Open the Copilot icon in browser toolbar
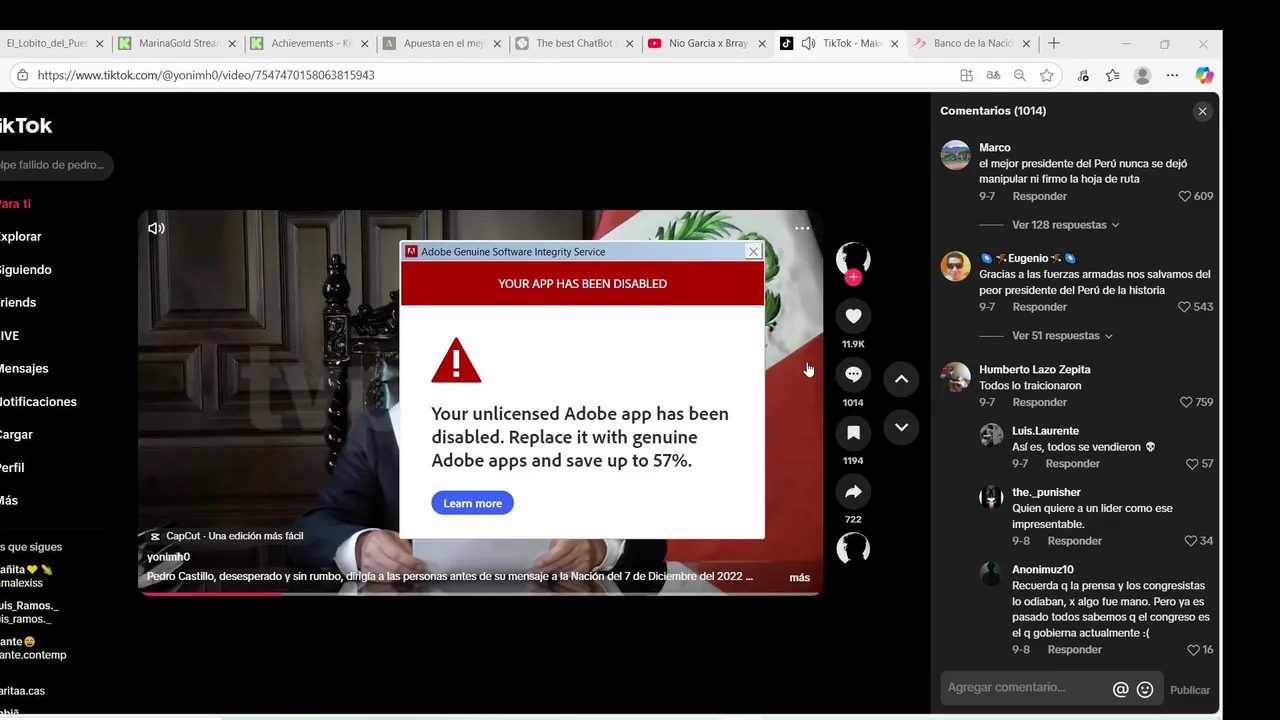The height and width of the screenshot is (720, 1280). (x=1204, y=75)
